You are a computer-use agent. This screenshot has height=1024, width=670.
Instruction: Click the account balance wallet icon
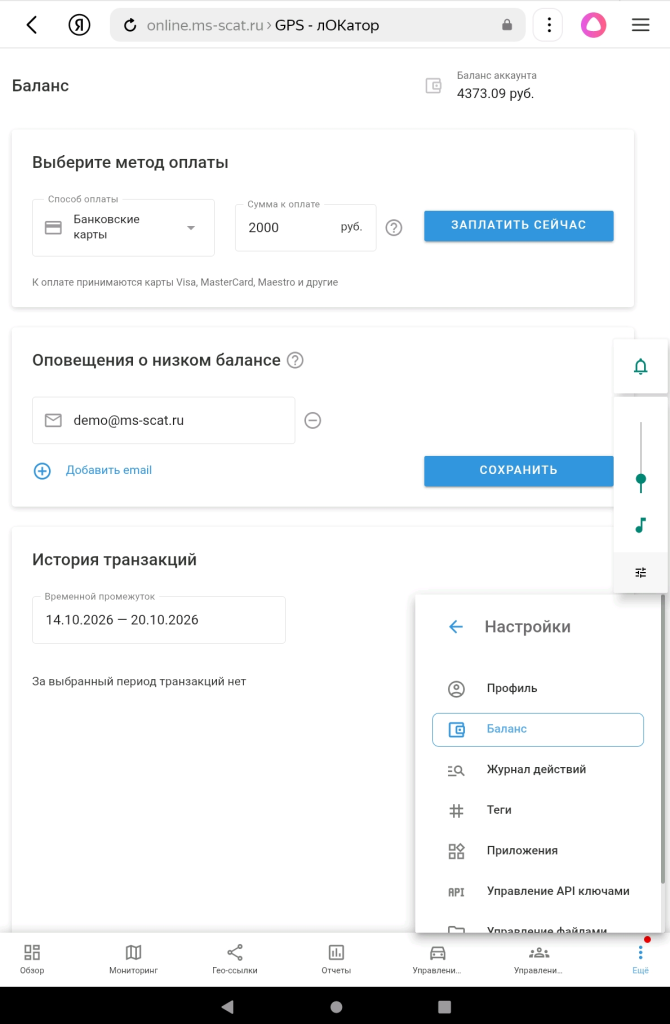click(x=434, y=86)
